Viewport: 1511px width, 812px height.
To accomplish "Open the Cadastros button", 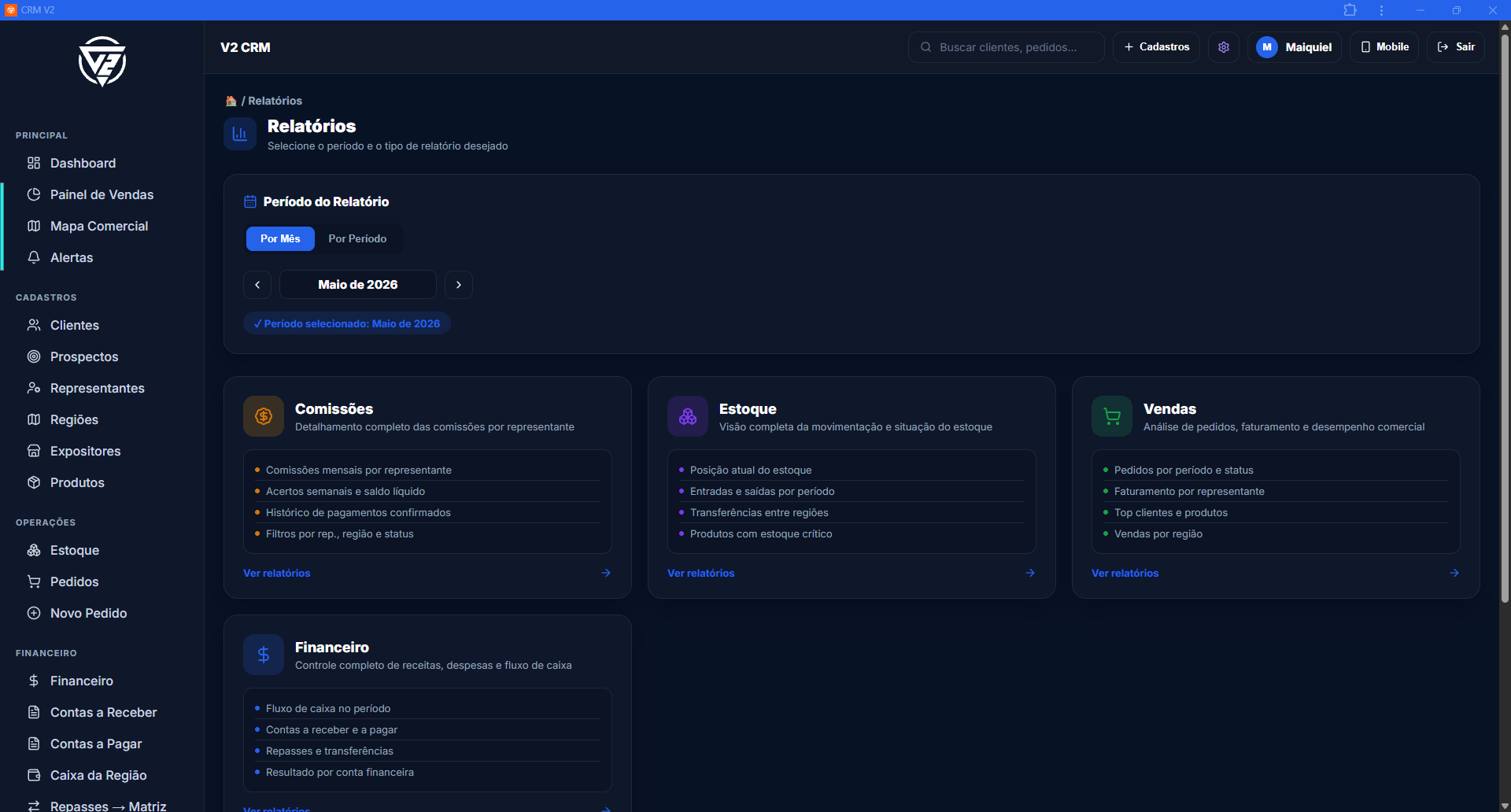I will (1156, 47).
